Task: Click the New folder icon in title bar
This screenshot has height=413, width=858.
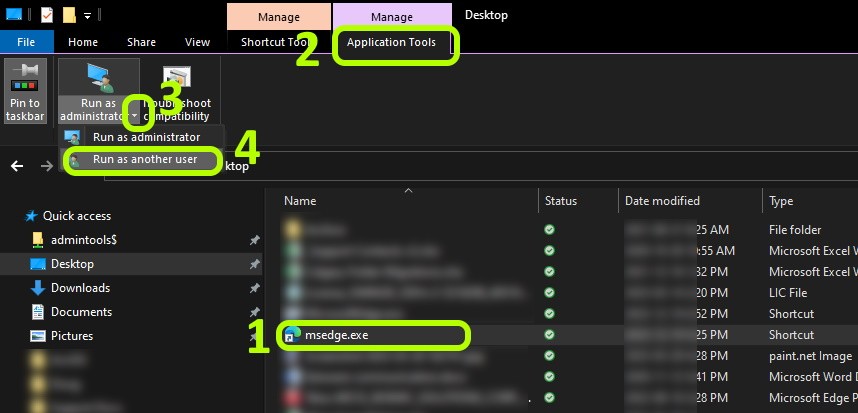Action: [68, 15]
